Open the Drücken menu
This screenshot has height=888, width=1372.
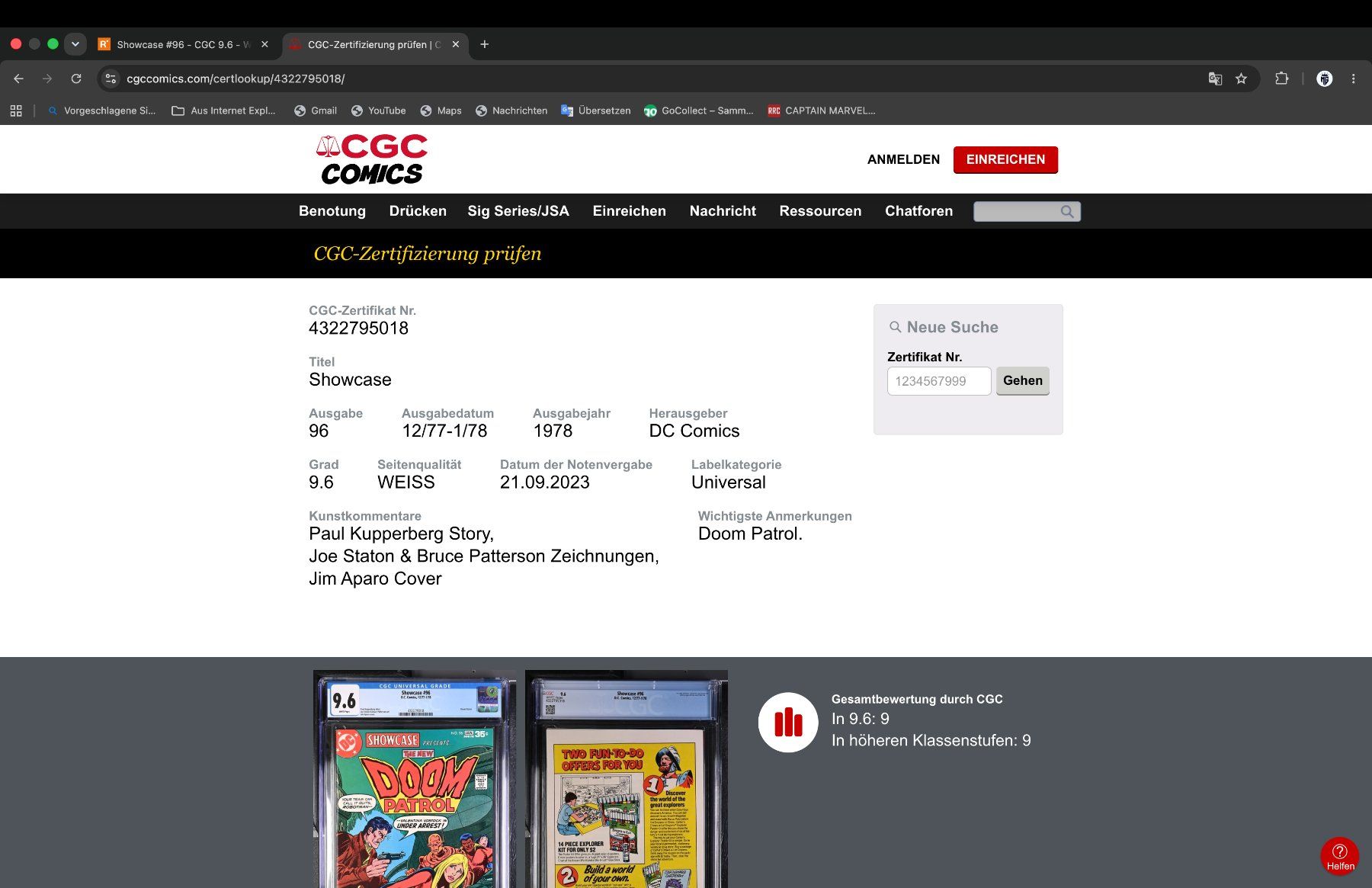(x=418, y=211)
